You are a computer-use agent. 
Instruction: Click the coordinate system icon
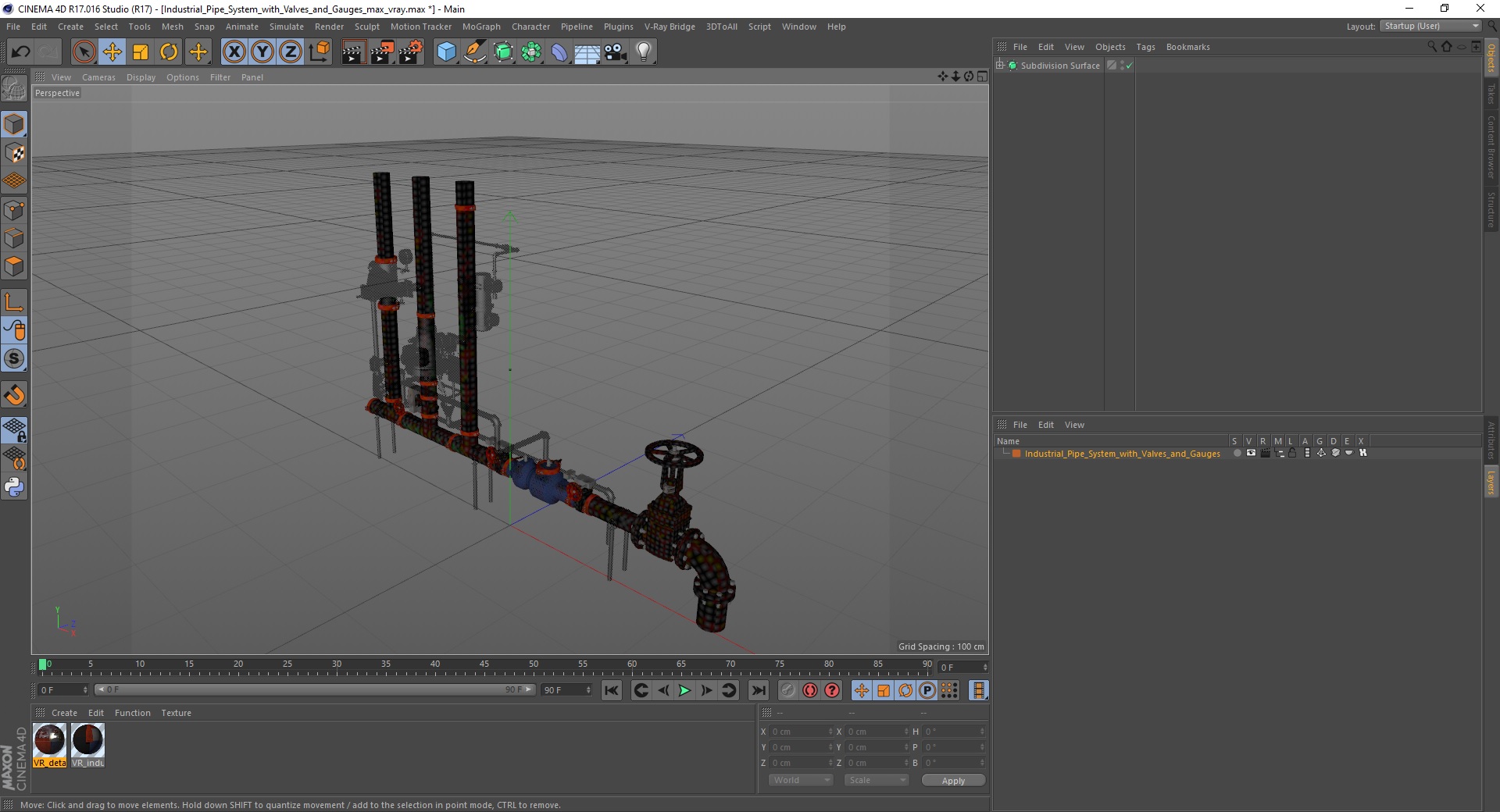(x=319, y=52)
